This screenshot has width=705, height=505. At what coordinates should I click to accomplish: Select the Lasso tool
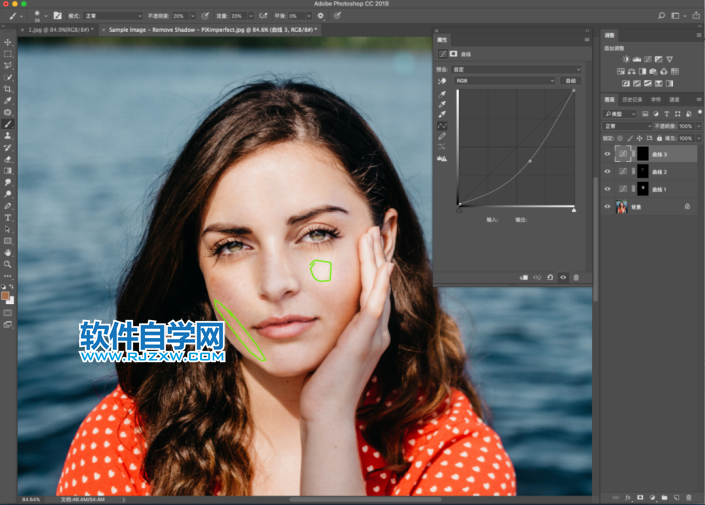[x=8, y=66]
